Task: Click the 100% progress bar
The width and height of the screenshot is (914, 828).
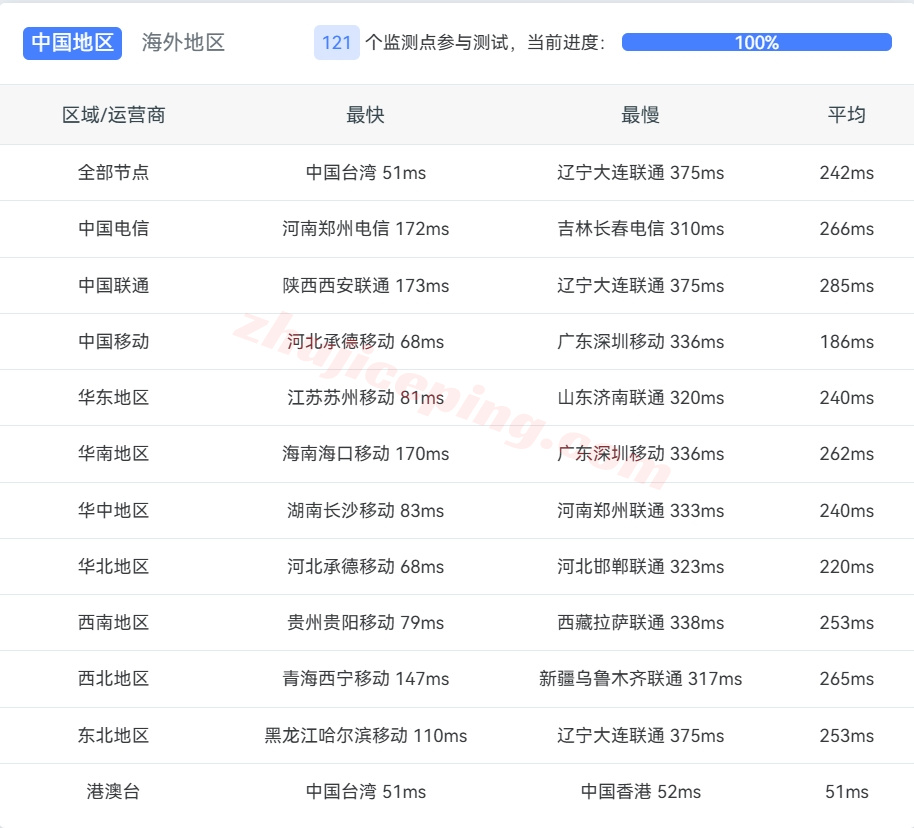Action: click(x=756, y=43)
